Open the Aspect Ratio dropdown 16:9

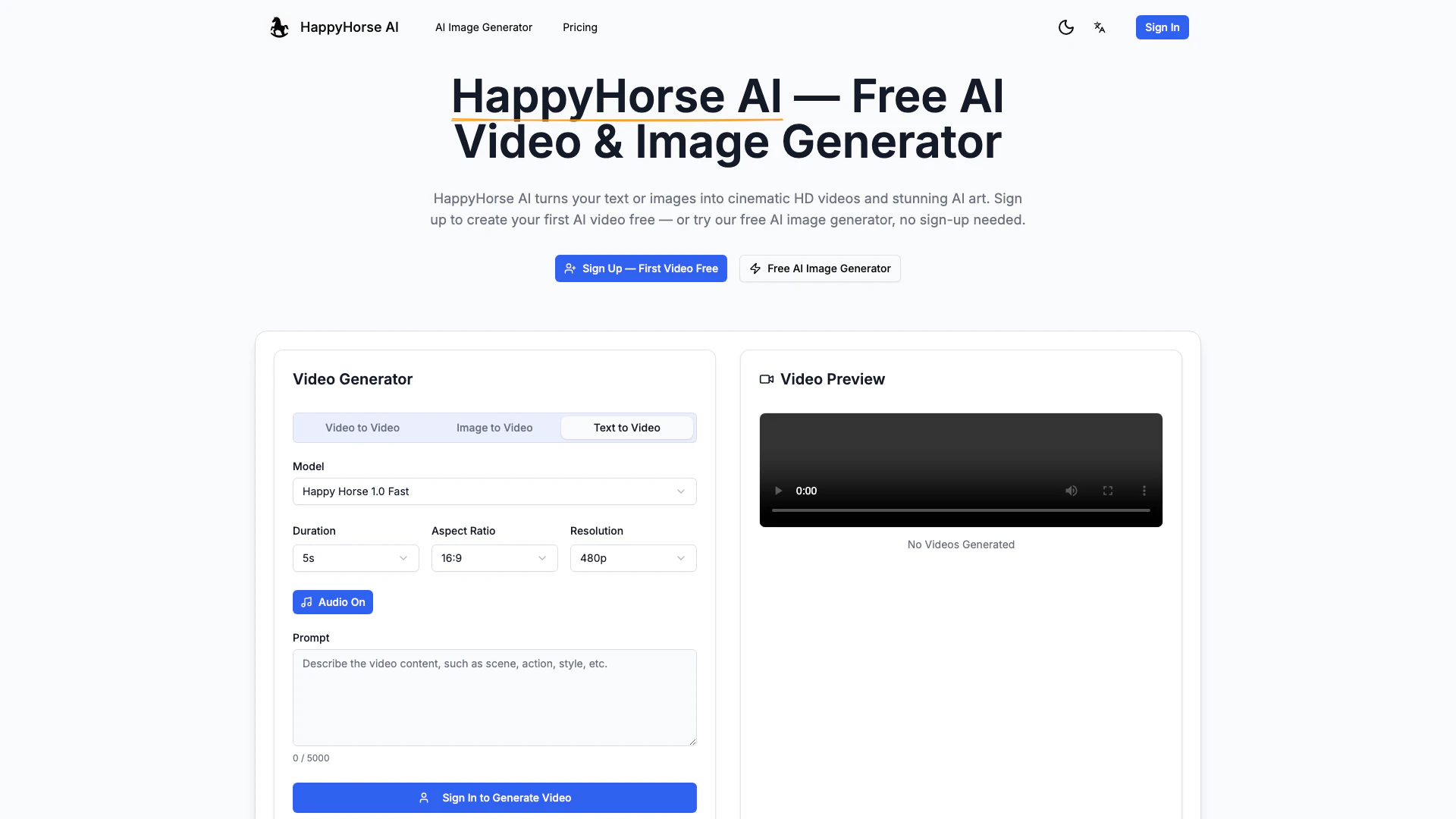[494, 558]
